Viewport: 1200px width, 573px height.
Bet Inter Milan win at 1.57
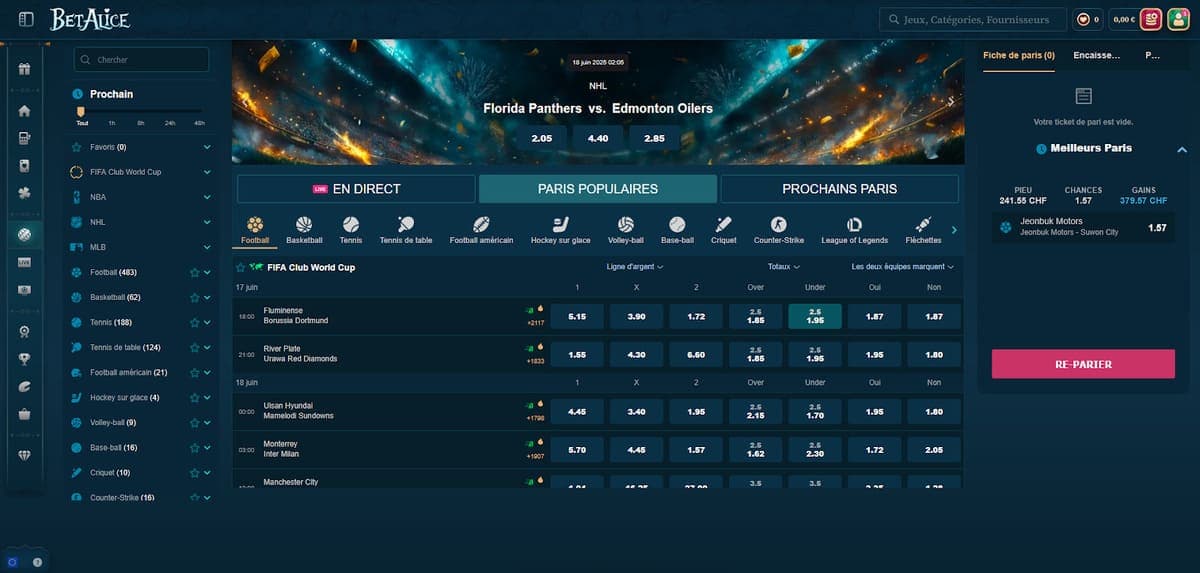click(x=696, y=449)
